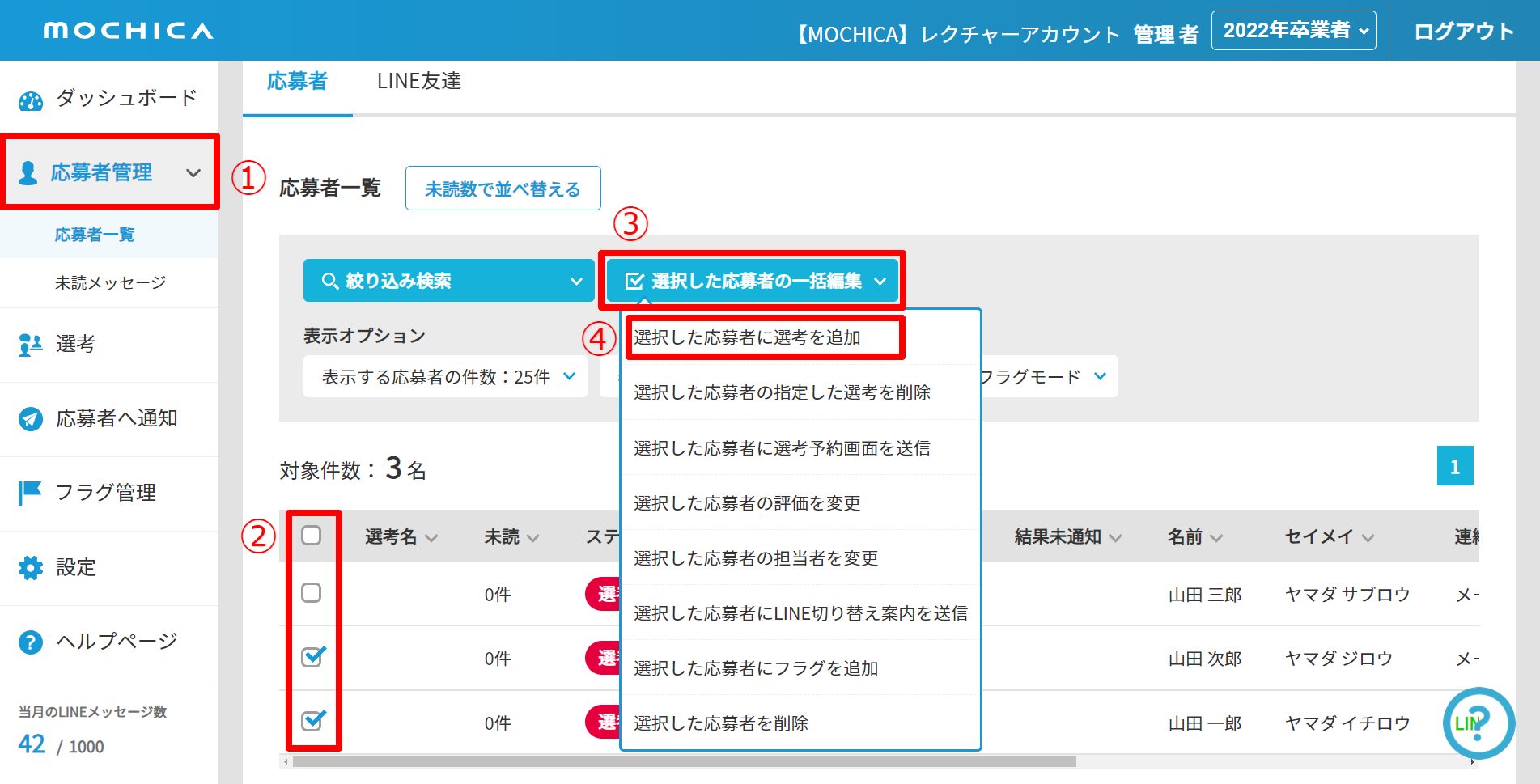
Task: Uncheck the box for 山田 次郎 row
Action: (312, 657)
